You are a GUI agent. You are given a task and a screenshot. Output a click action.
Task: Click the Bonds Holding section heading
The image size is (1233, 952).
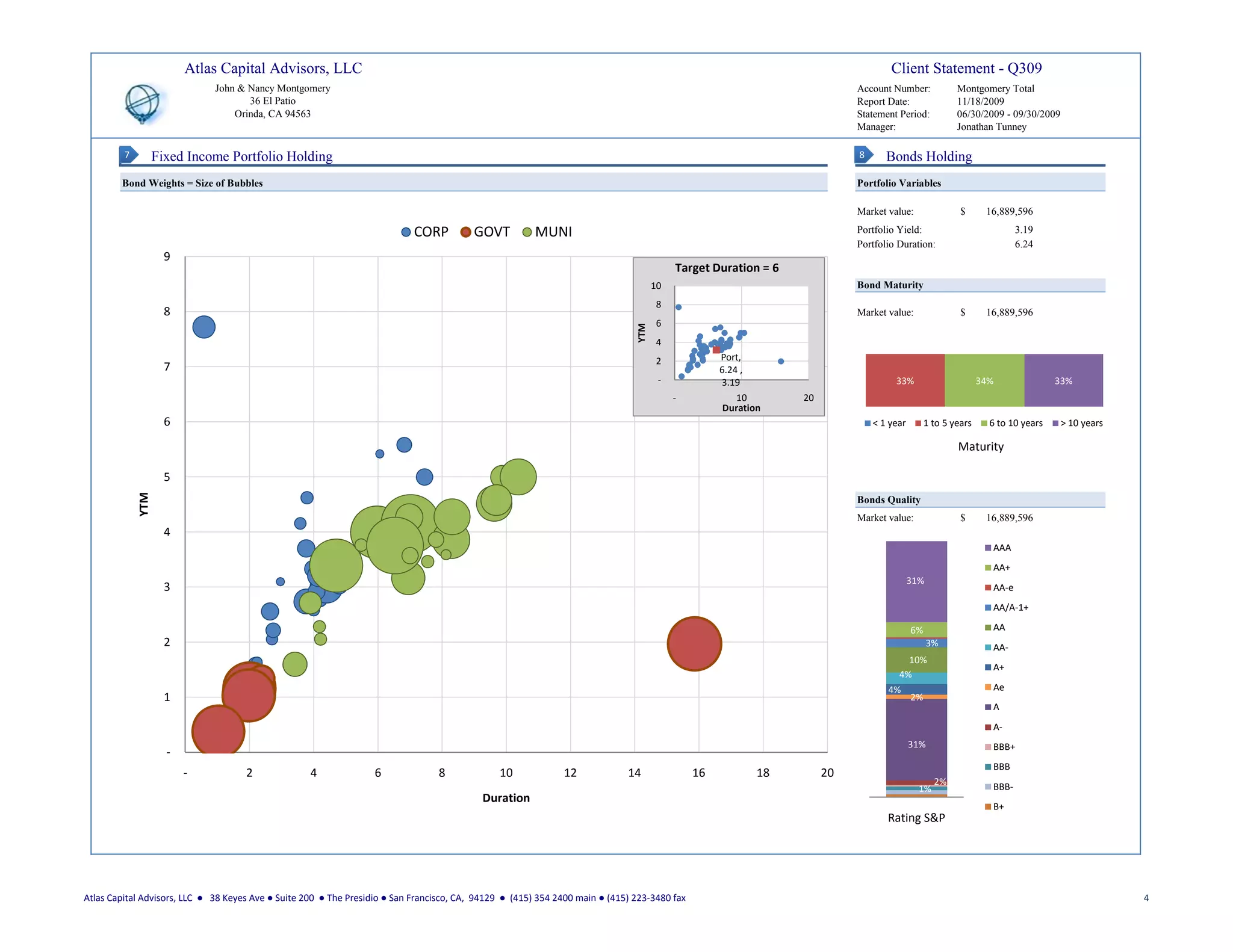pyautogui.click(x=928, y=156)
